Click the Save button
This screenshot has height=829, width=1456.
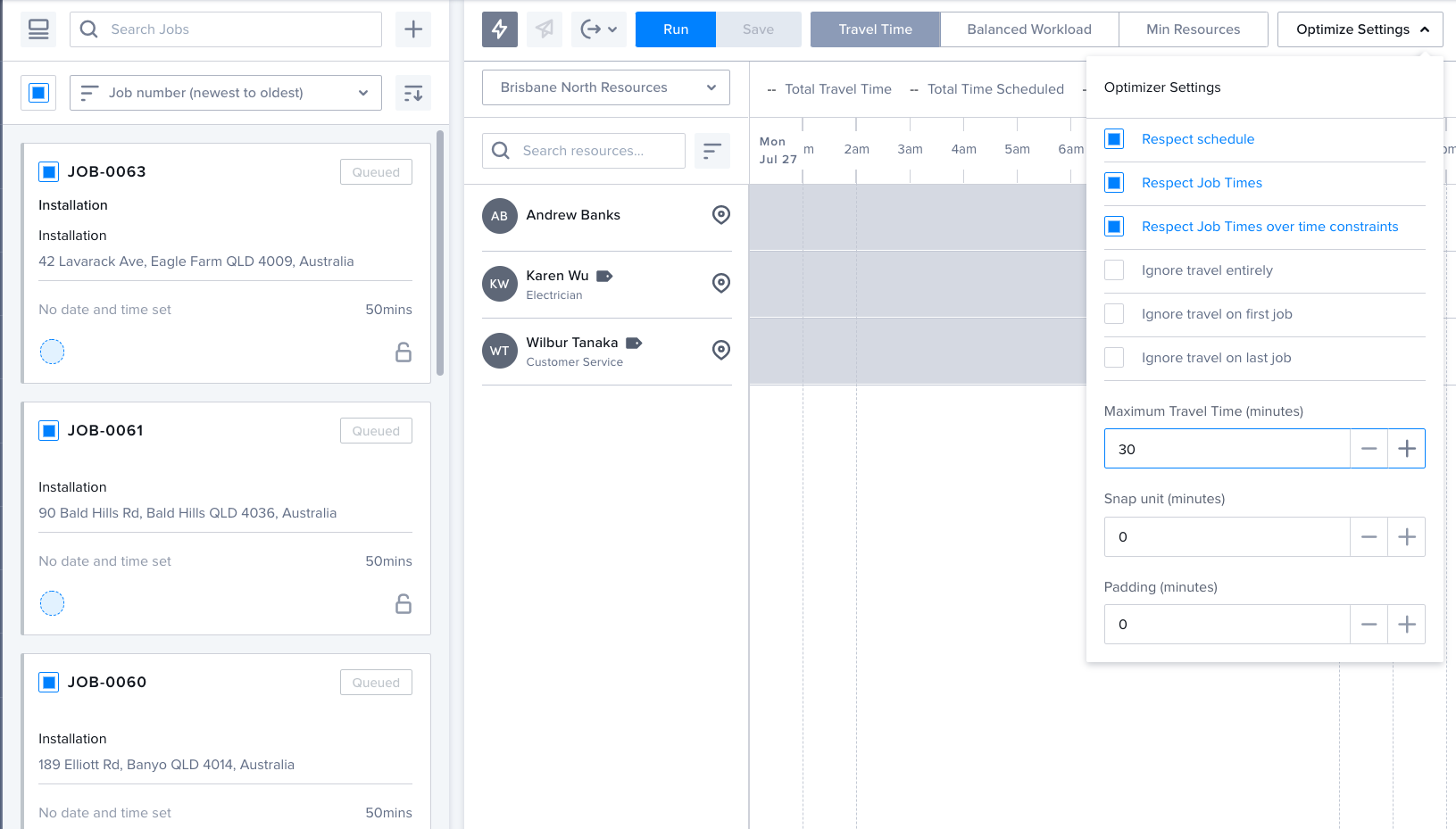(758, 29)
